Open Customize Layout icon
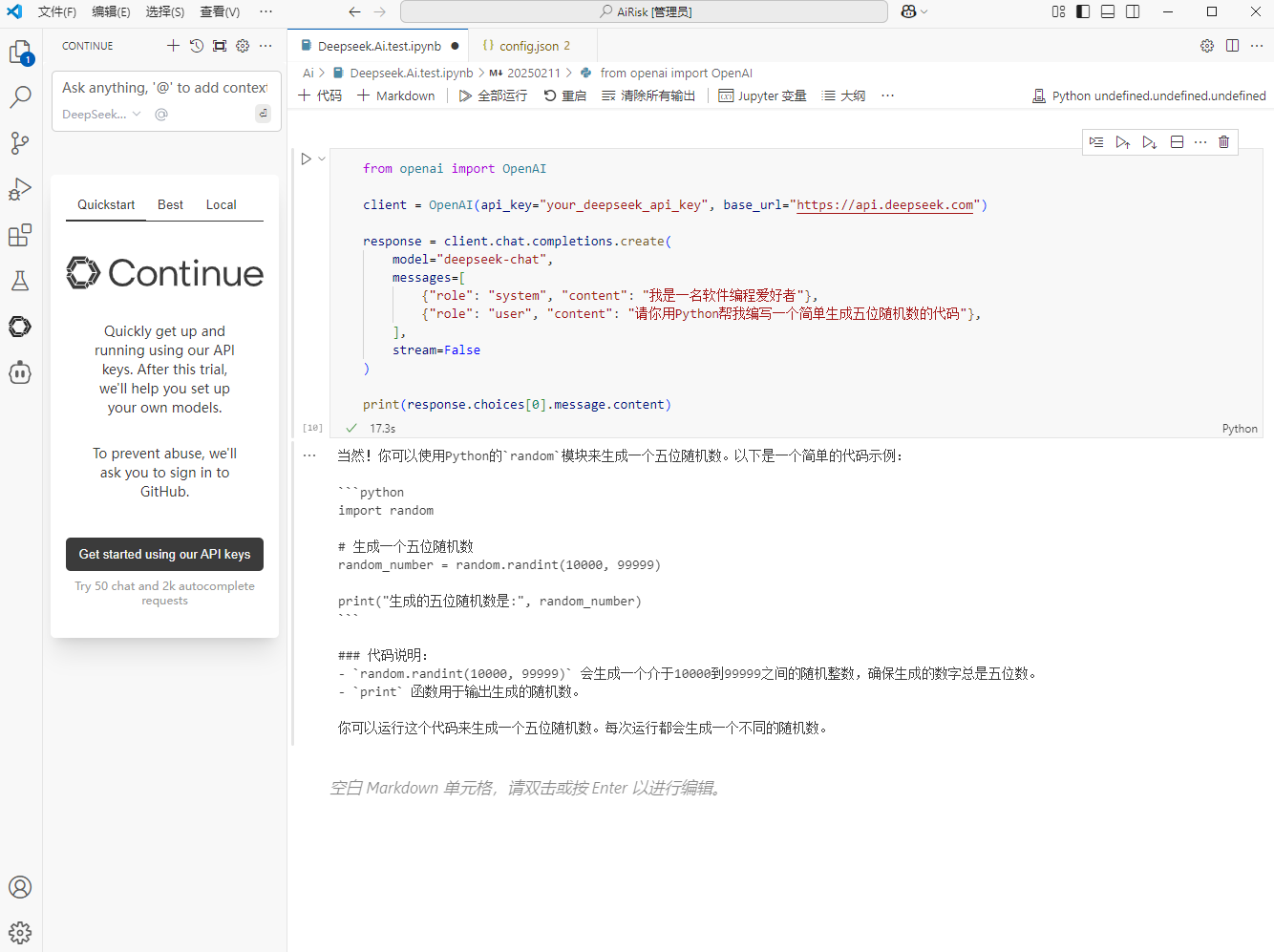The width and height of the screenshot is (1274, 952). coord(1058,11)
